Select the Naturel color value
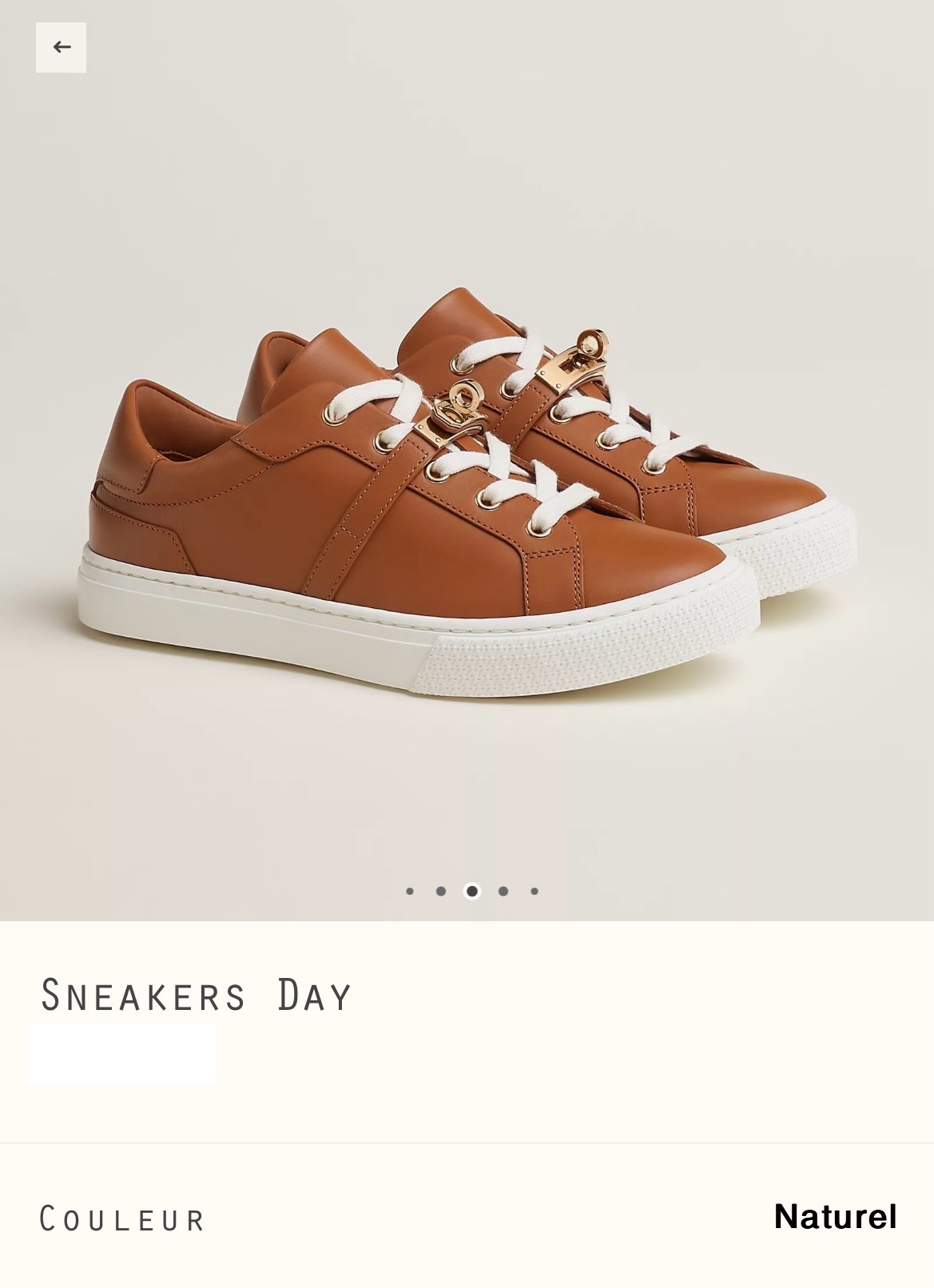Viewport: 934px width, 1288px height. (835, 1217)
